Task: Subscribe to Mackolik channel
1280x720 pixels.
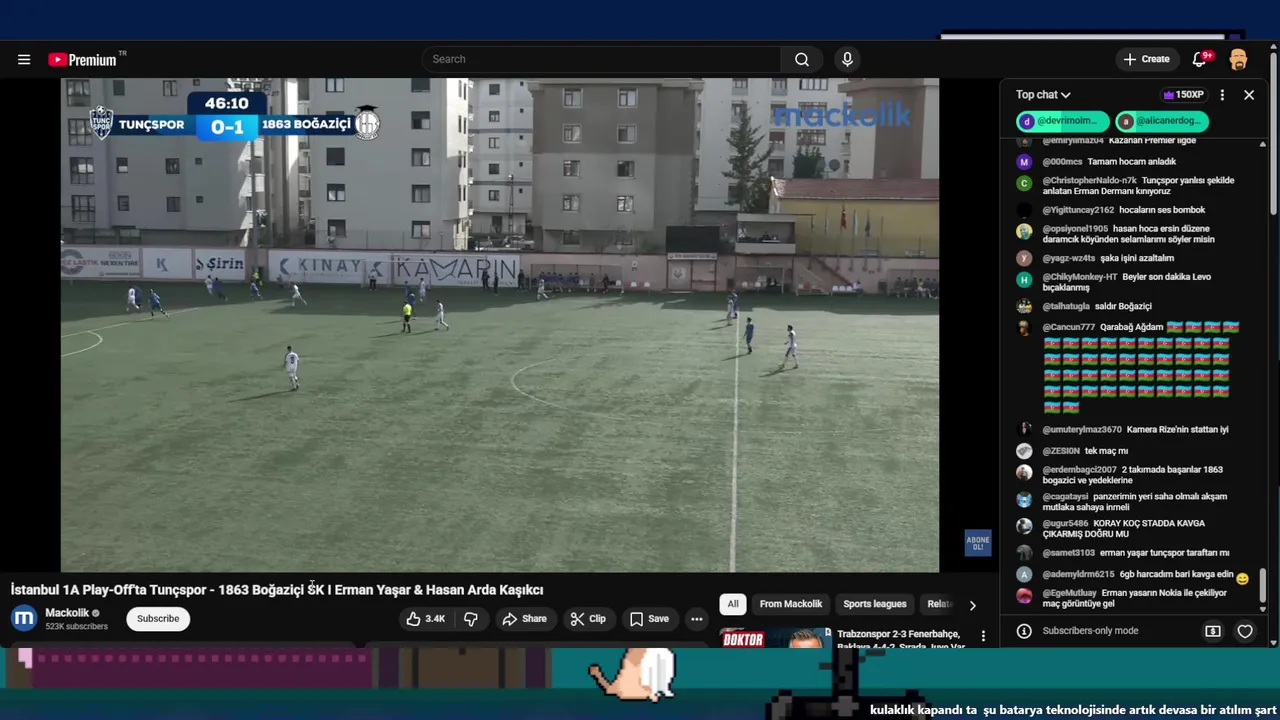Action: coord(158,619)
